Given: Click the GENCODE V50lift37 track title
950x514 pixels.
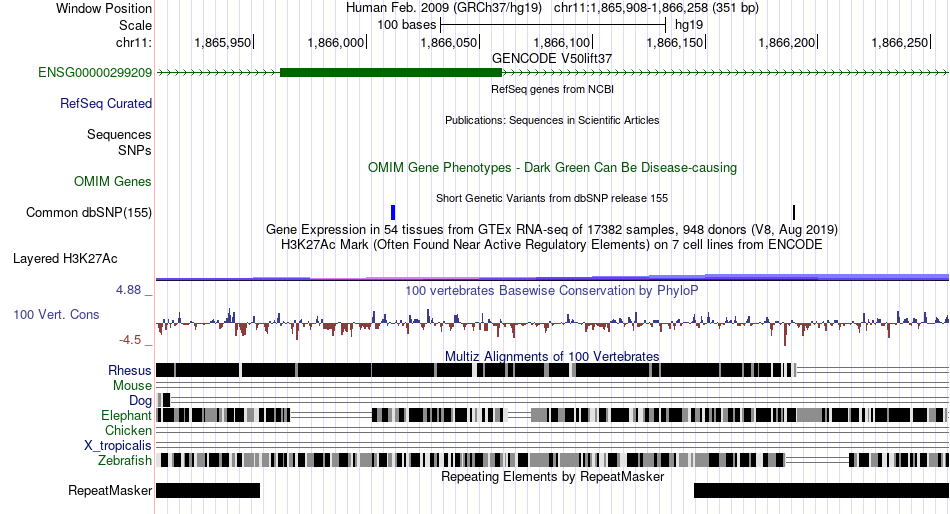Looking at the screenshot, I should (552, 59).
